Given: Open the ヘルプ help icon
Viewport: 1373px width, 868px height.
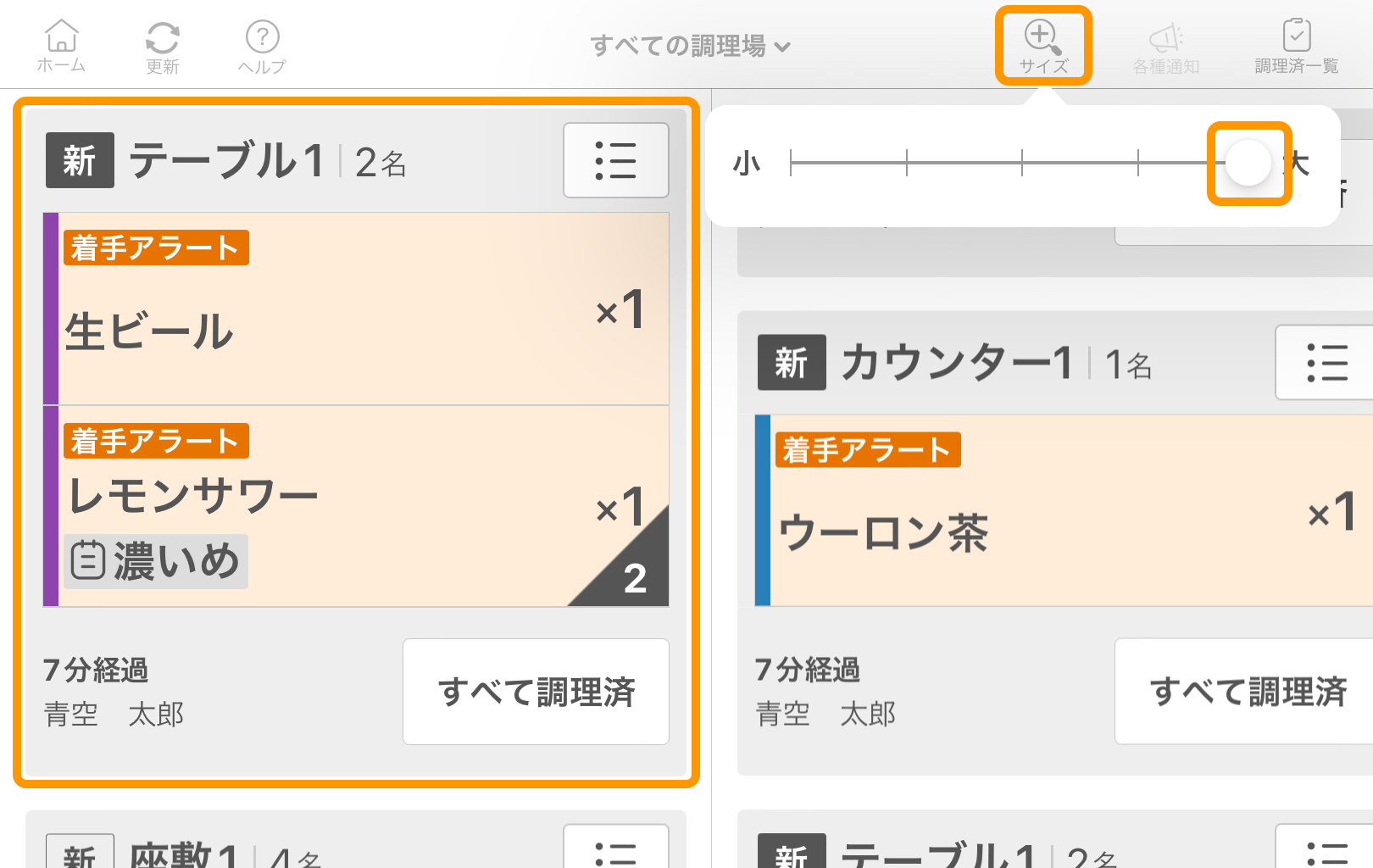Looking at the screenshot, I should (262, 47).
